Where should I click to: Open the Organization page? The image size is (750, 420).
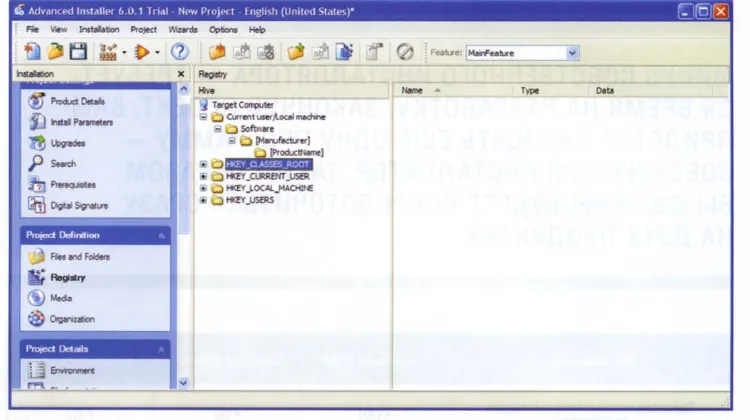(62, 319)
